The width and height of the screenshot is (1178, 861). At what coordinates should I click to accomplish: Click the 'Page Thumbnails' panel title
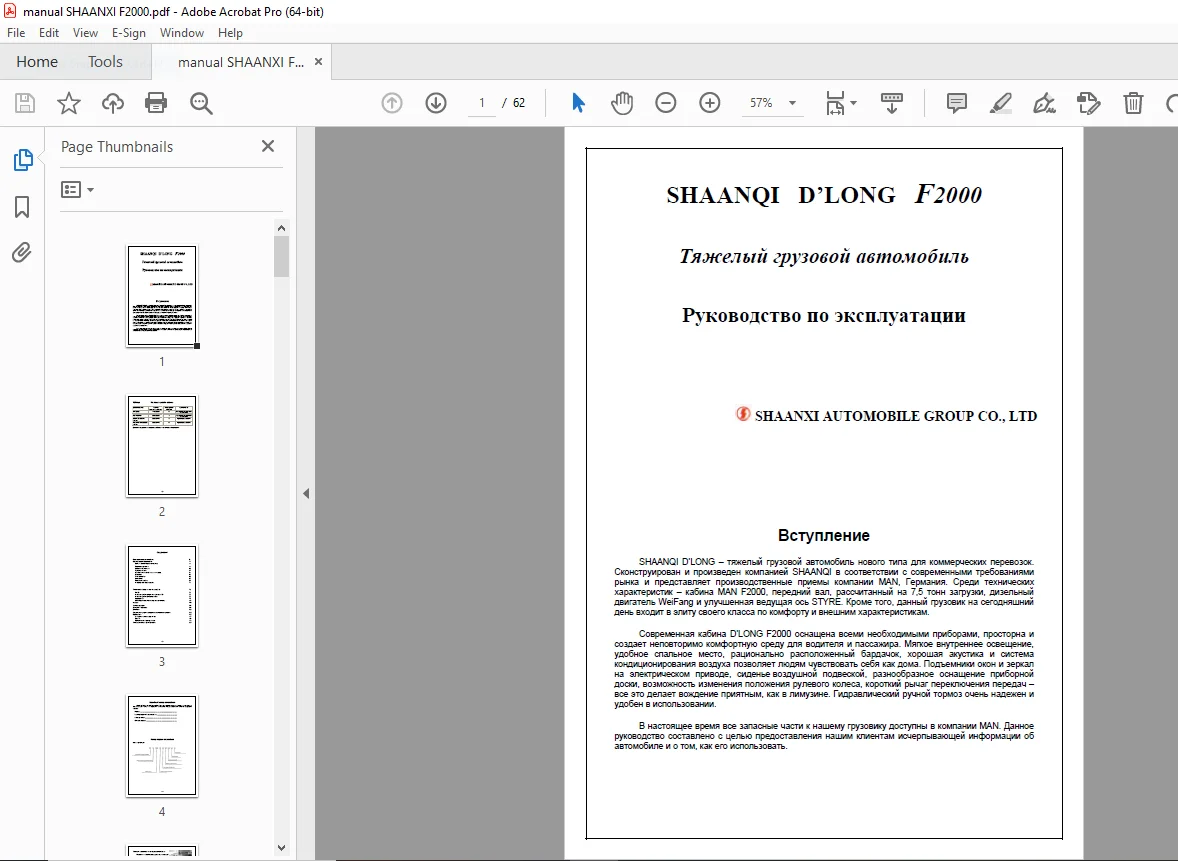click(117, 147)
